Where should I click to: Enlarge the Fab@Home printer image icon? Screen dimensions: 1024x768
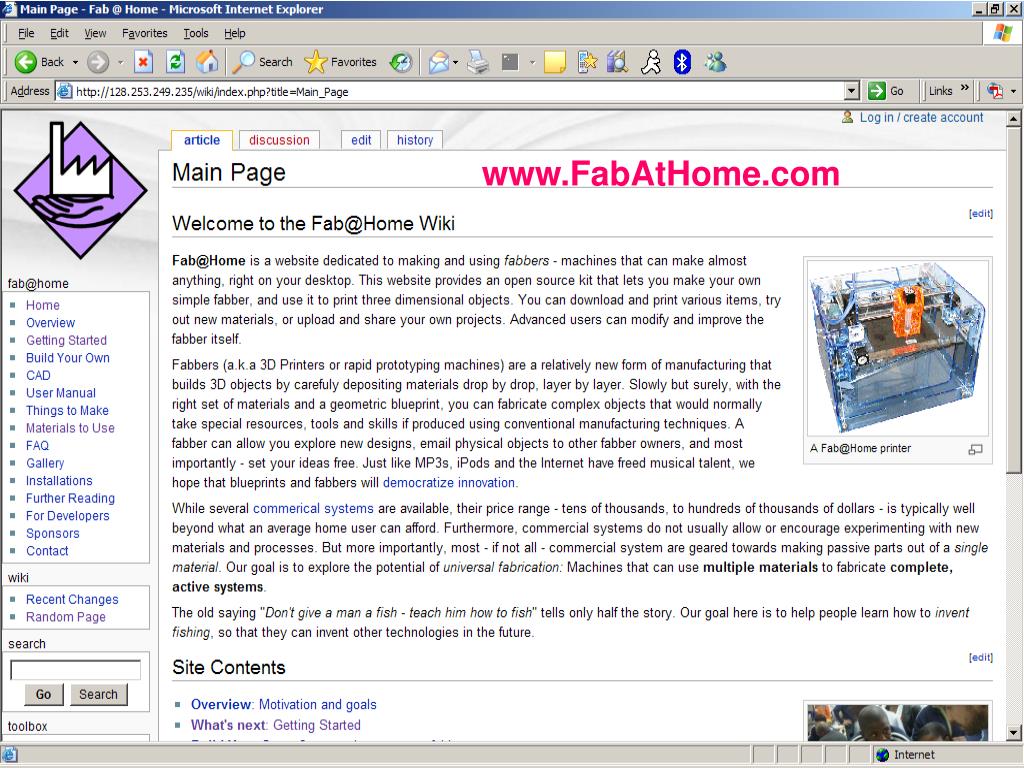[x=975, y=449]
